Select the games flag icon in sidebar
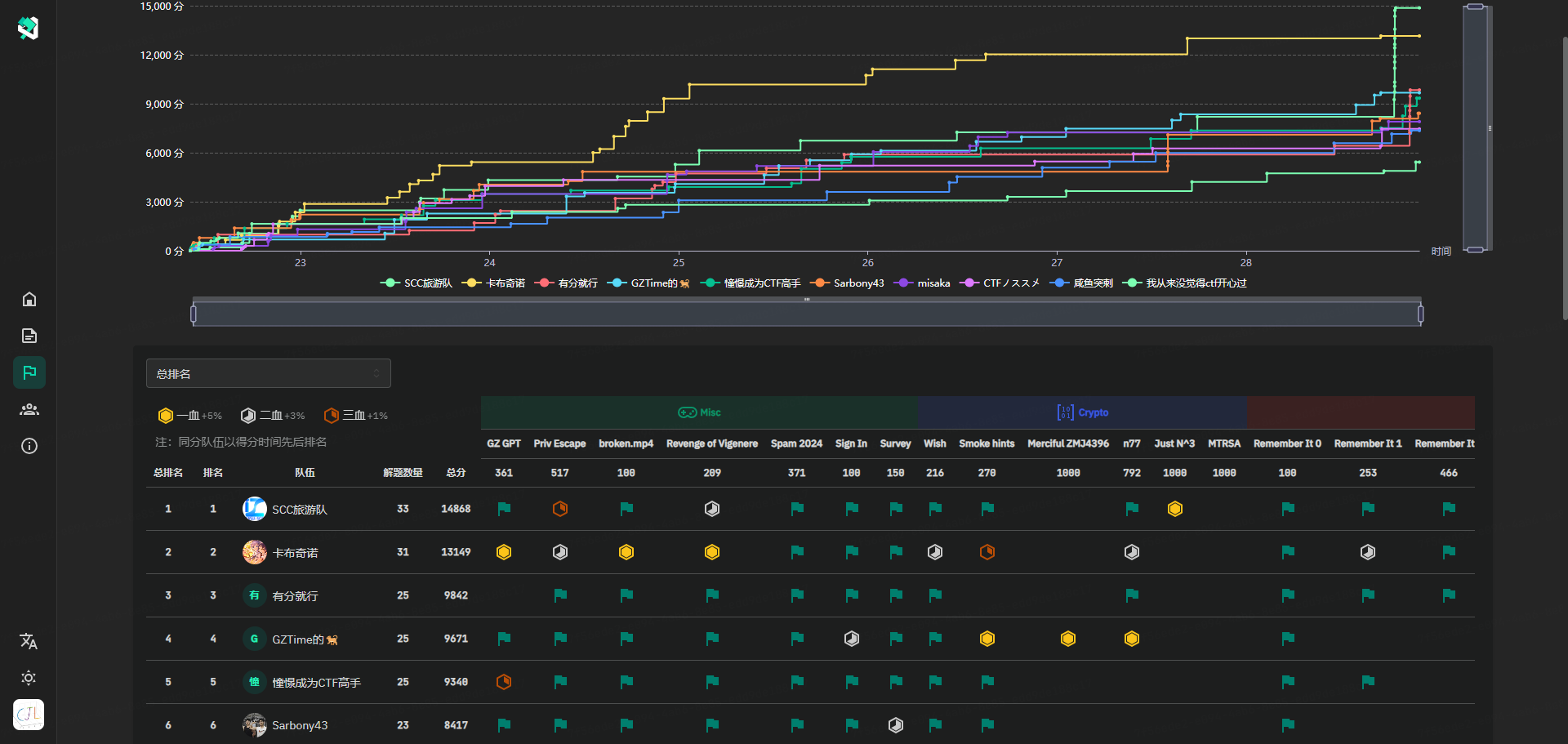 tap(29, 372)
